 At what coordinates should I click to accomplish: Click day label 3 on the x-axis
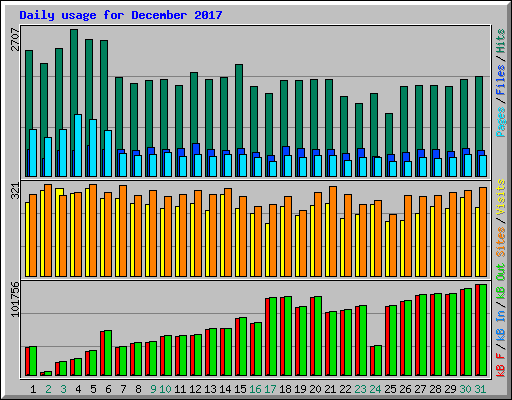tap(63, 389)
